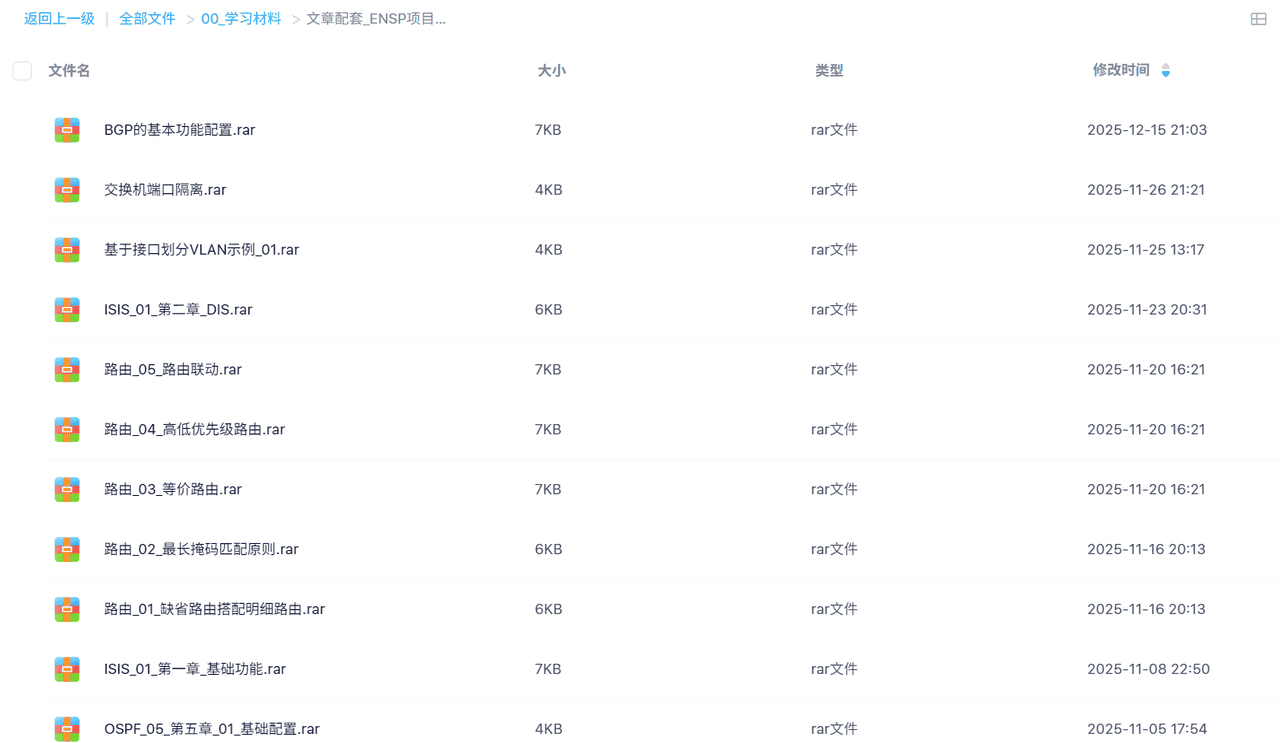Sort files using the 修改时间 arrow

tap(1165, 71)
